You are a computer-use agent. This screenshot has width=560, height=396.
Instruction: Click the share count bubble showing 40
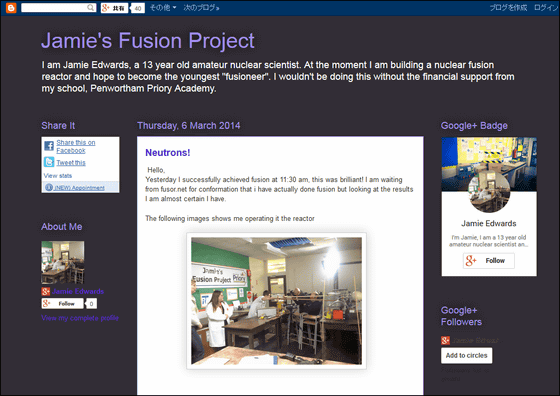tap(138, 8)
